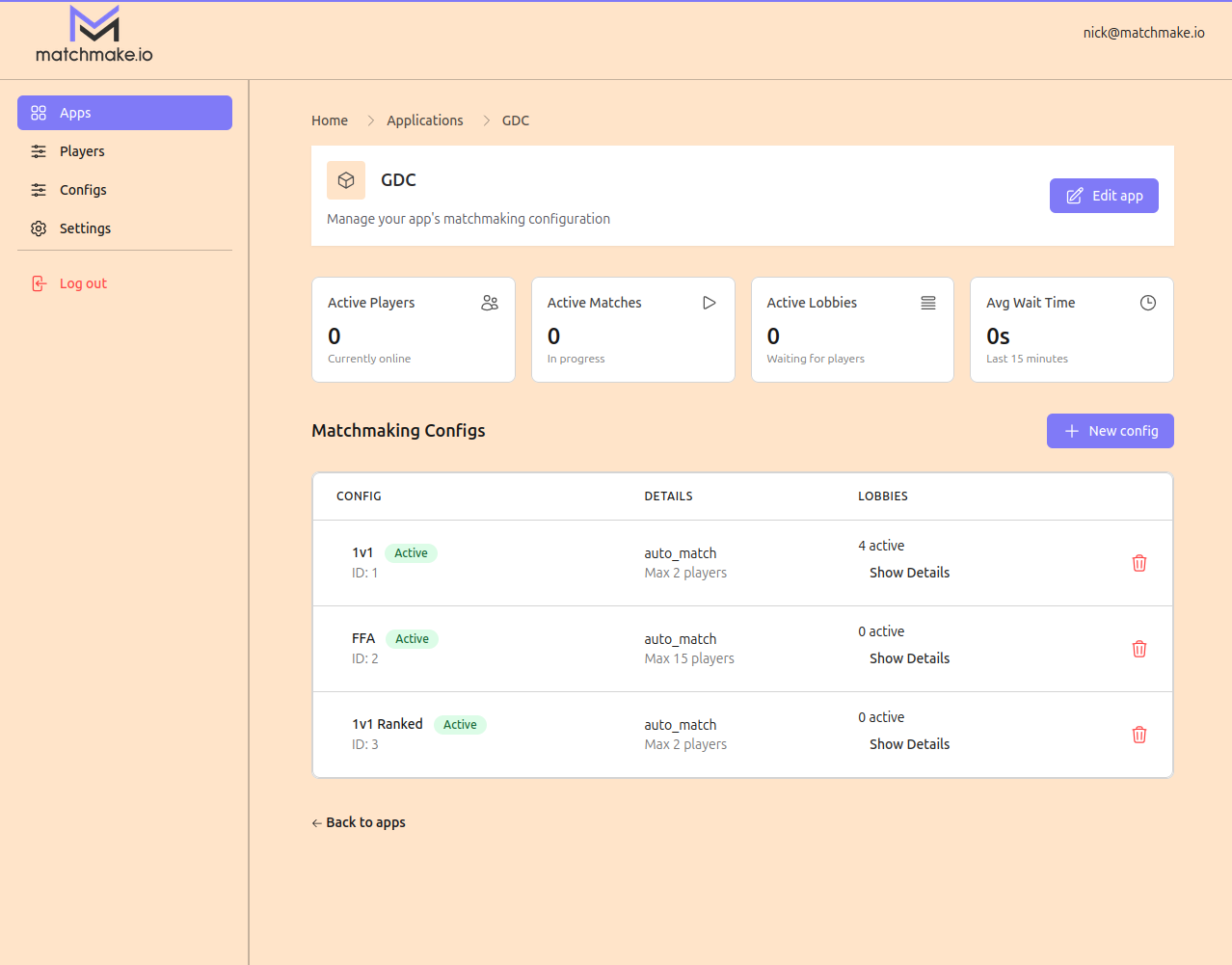Delete the 1v1 config via trash icon

point(1139,563)
